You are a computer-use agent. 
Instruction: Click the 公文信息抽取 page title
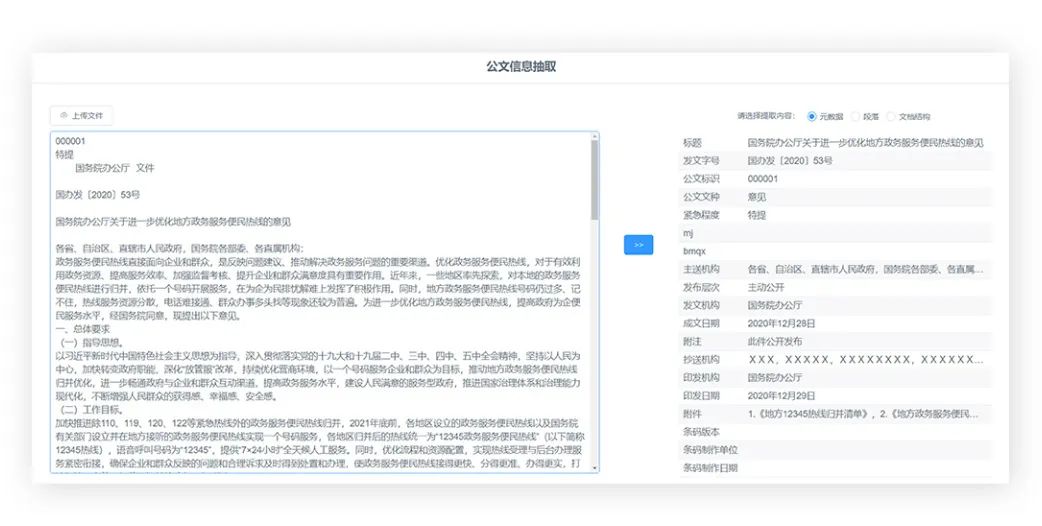[x=520, y=67]
